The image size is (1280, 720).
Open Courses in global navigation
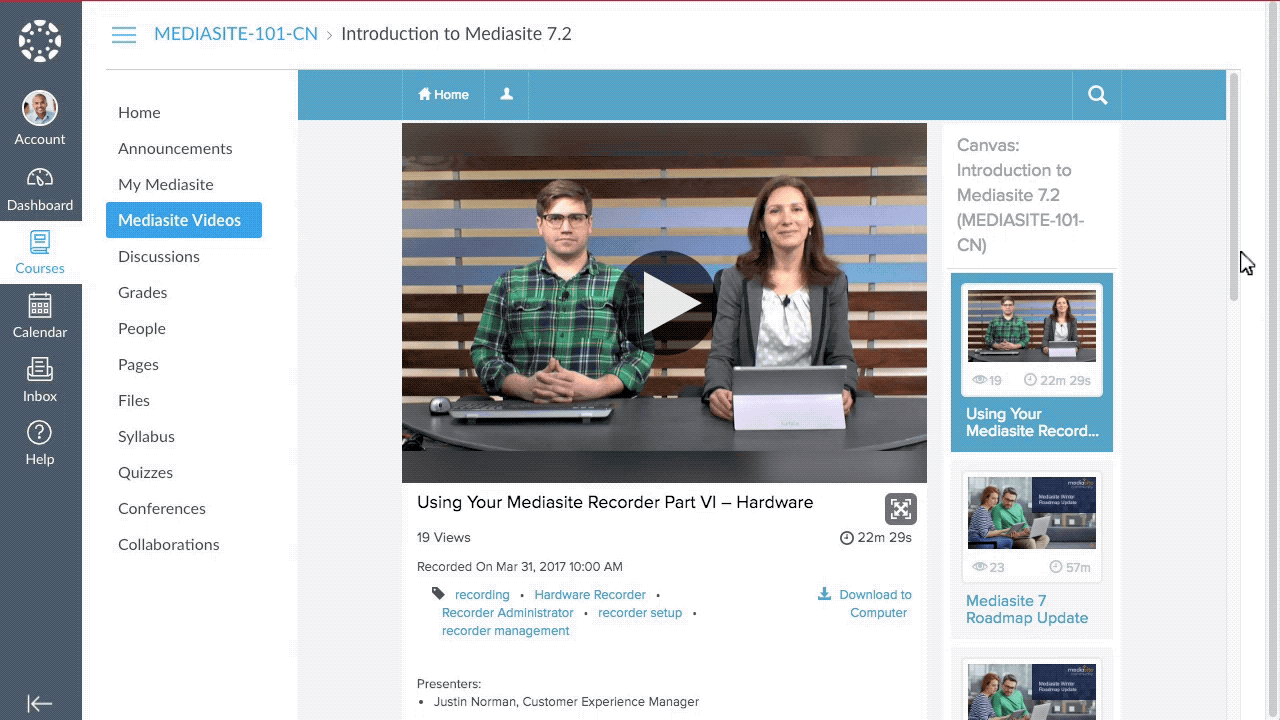[x=40, y=253]
